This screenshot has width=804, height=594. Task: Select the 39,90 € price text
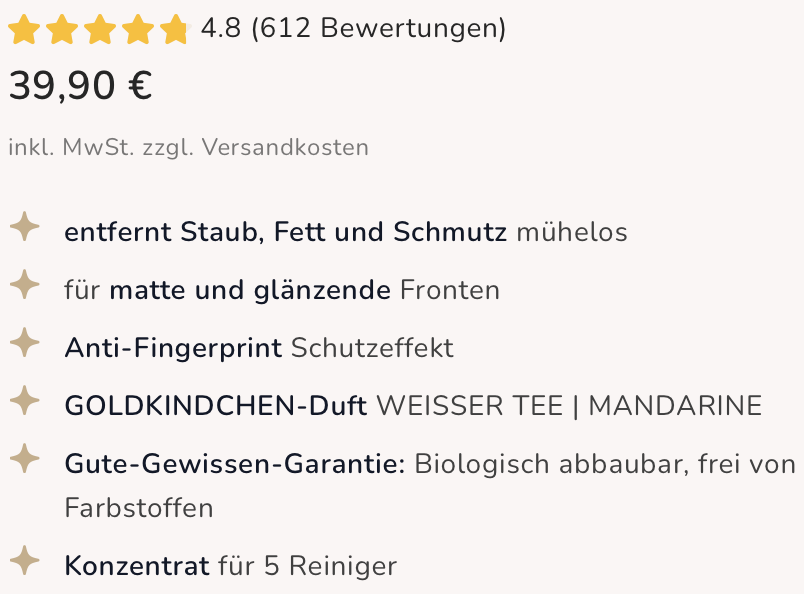pos(81,86)
